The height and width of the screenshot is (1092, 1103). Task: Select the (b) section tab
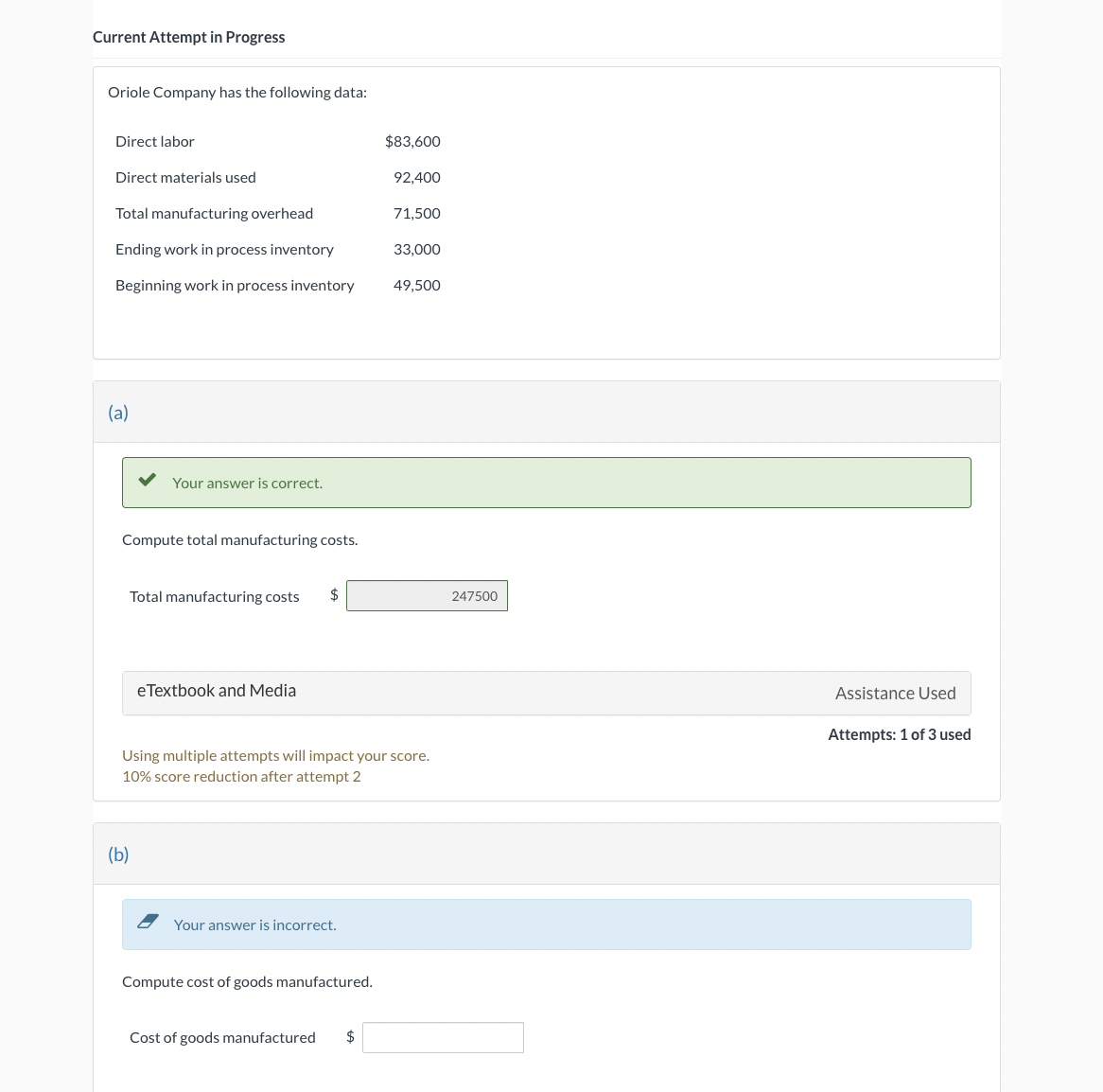click(118, 854)
